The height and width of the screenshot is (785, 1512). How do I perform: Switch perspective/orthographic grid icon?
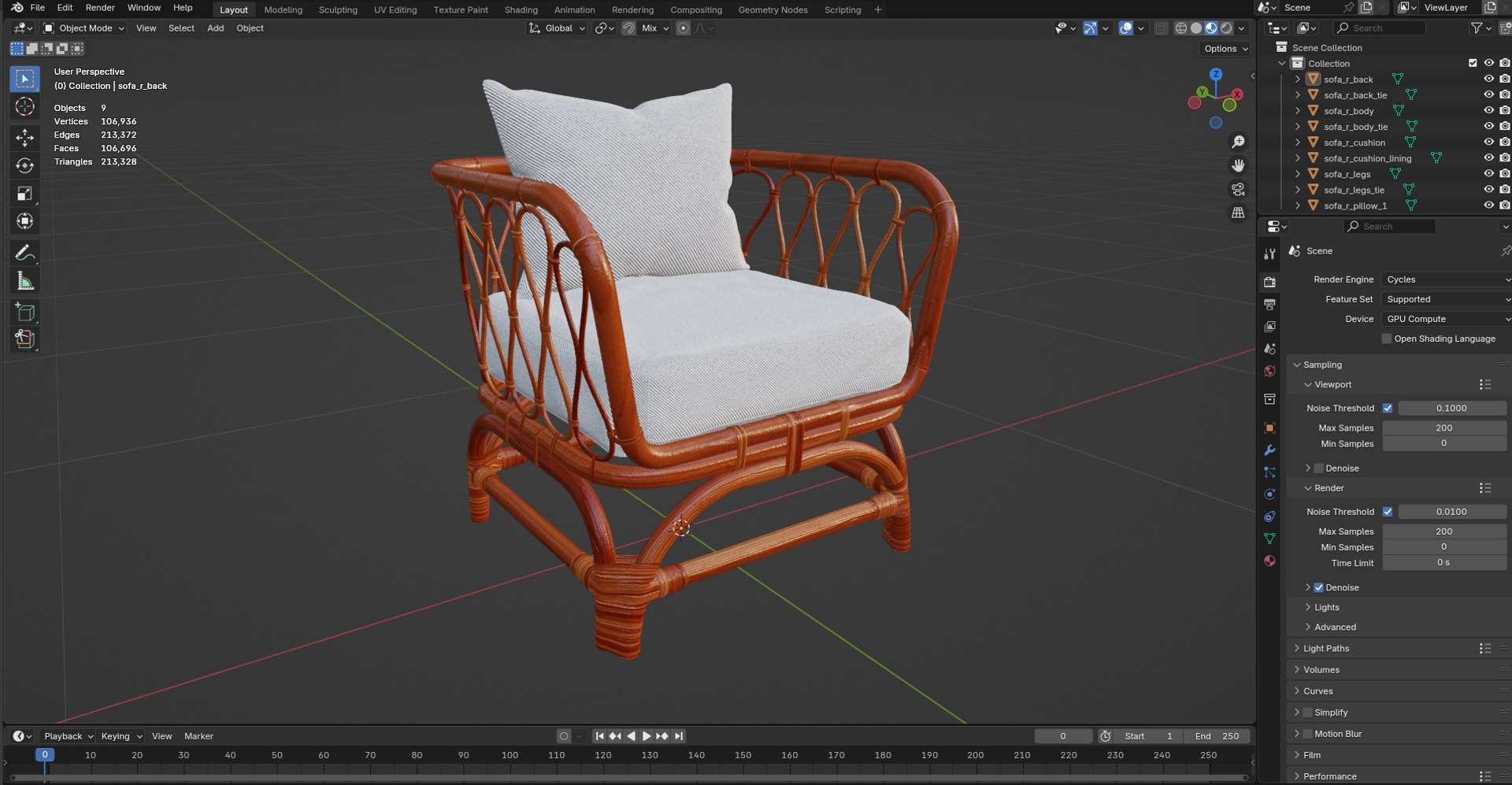(x=1238, y=213)
